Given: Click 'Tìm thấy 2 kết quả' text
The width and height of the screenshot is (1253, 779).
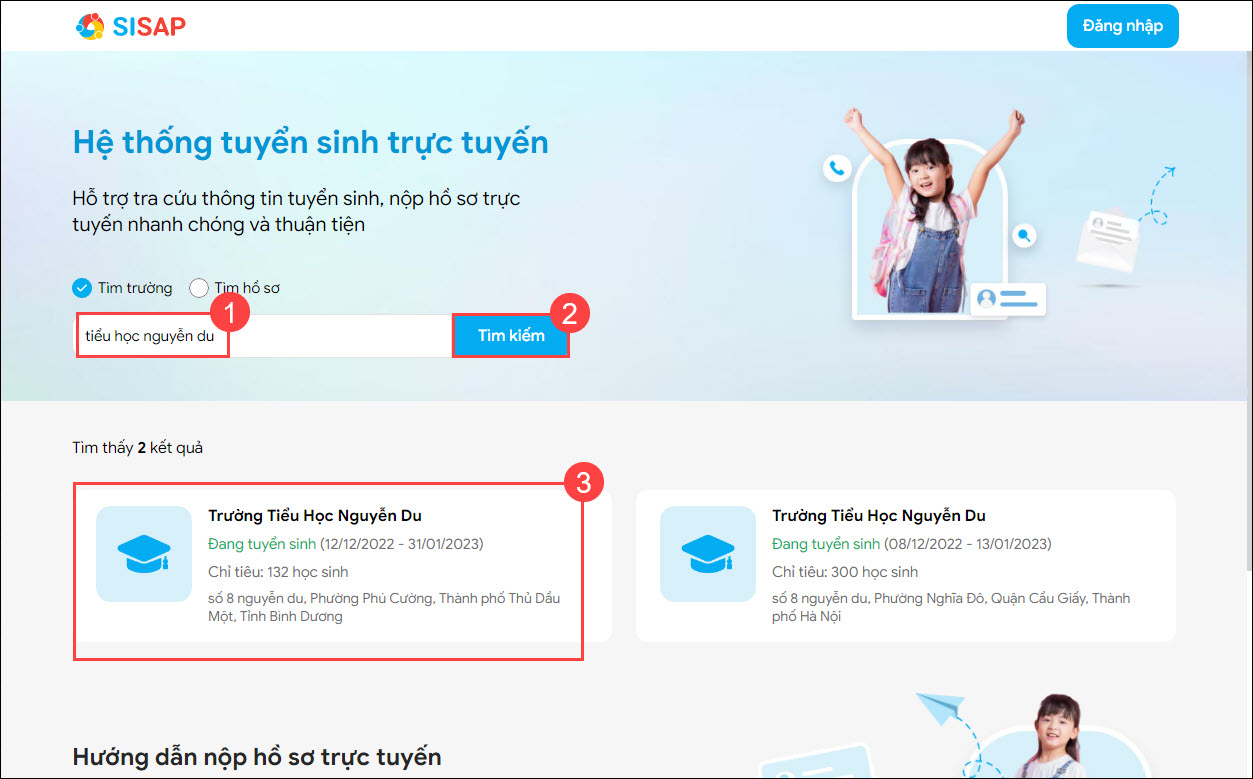Looking at the screenshot, I should [138, 448].
